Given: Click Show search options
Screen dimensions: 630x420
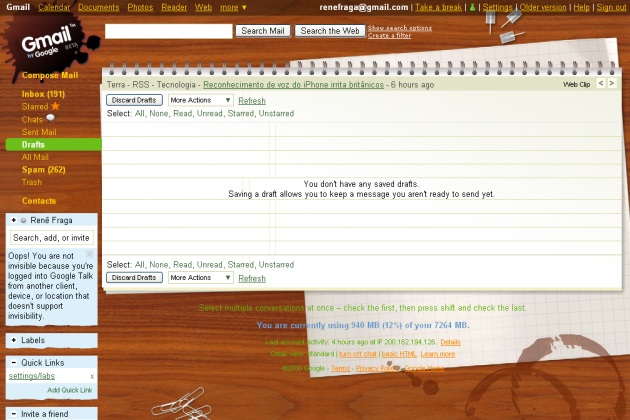Looking at the screenshot, I should [400, 28].
